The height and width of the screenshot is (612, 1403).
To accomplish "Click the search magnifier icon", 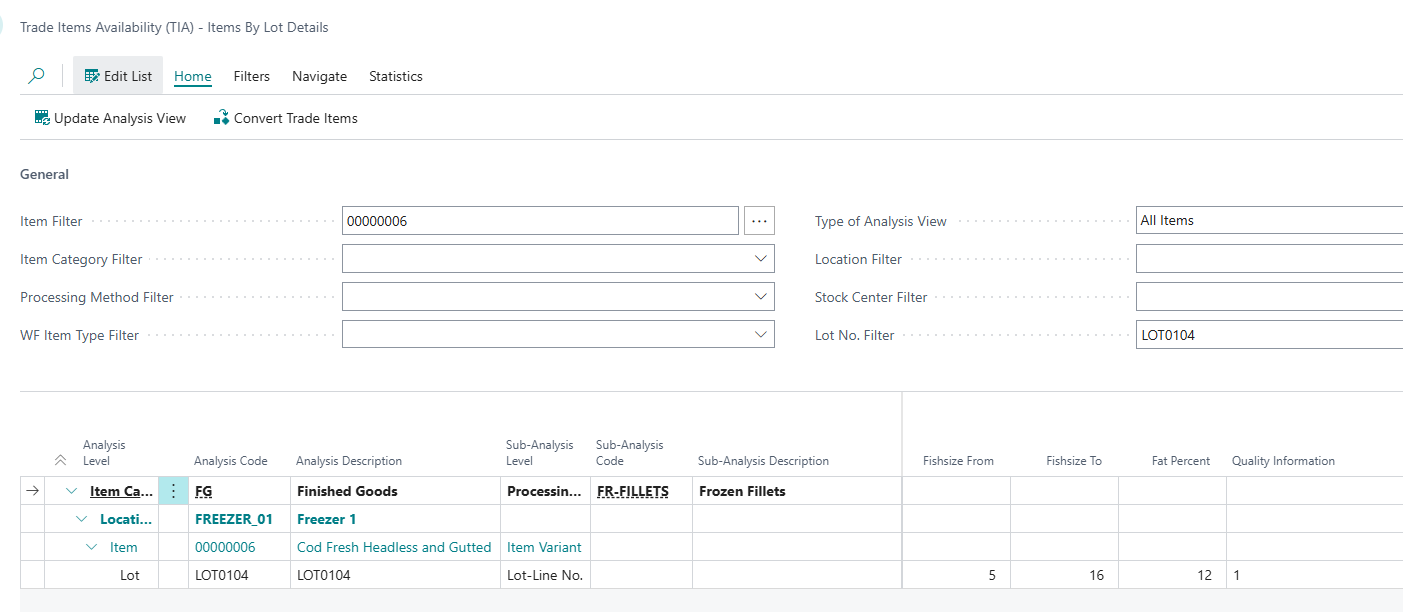I will 37,76.
